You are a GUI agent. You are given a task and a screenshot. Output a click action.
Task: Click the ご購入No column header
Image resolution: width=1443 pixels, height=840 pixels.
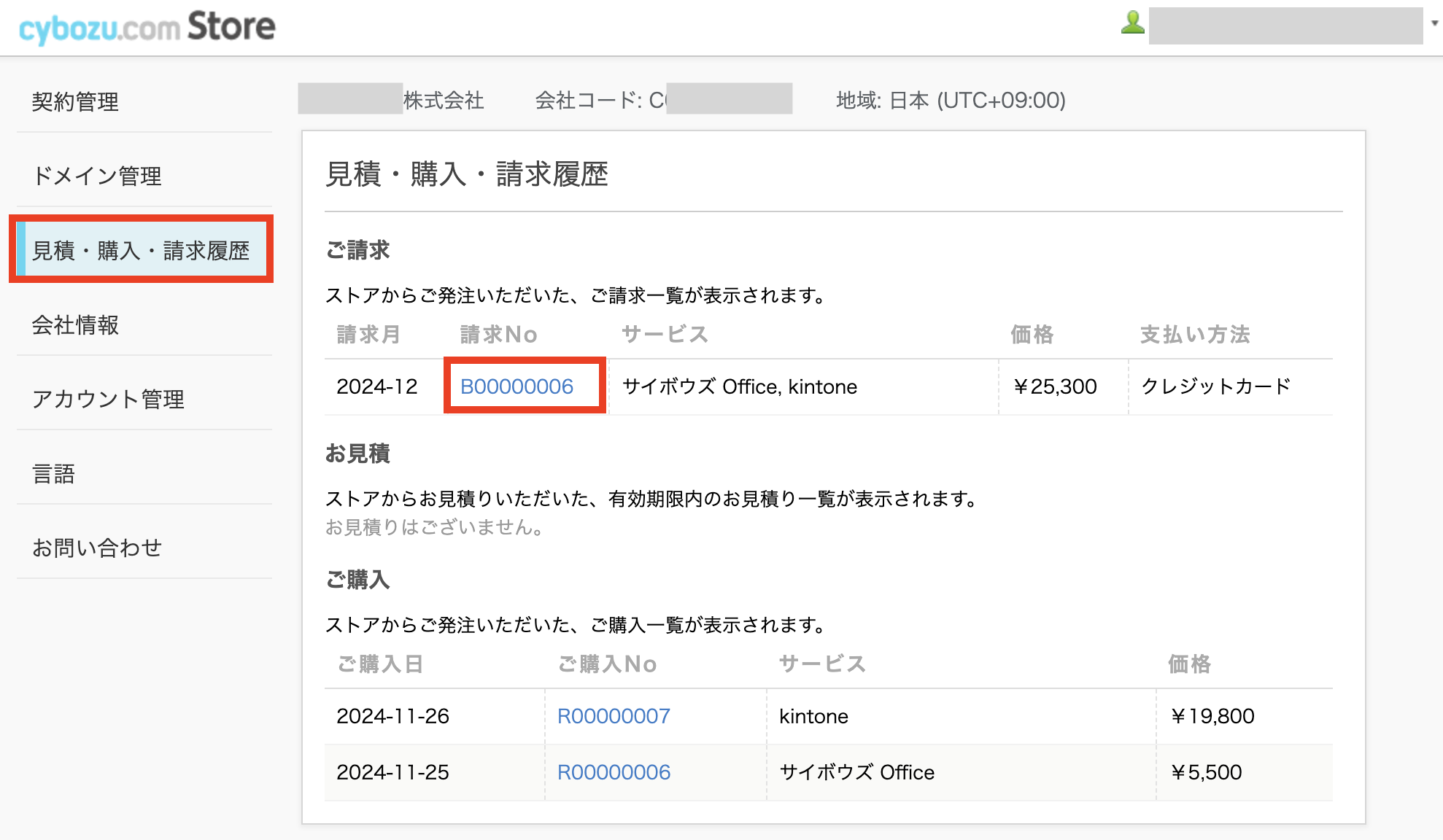608,664
